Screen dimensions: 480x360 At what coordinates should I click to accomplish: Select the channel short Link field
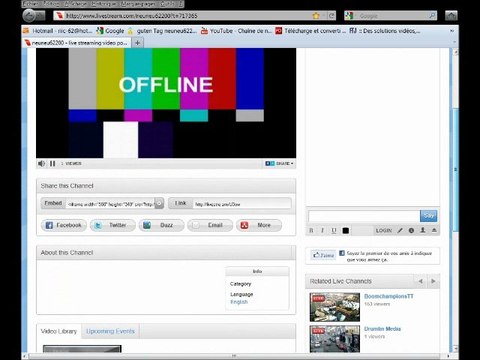(242, 204)
